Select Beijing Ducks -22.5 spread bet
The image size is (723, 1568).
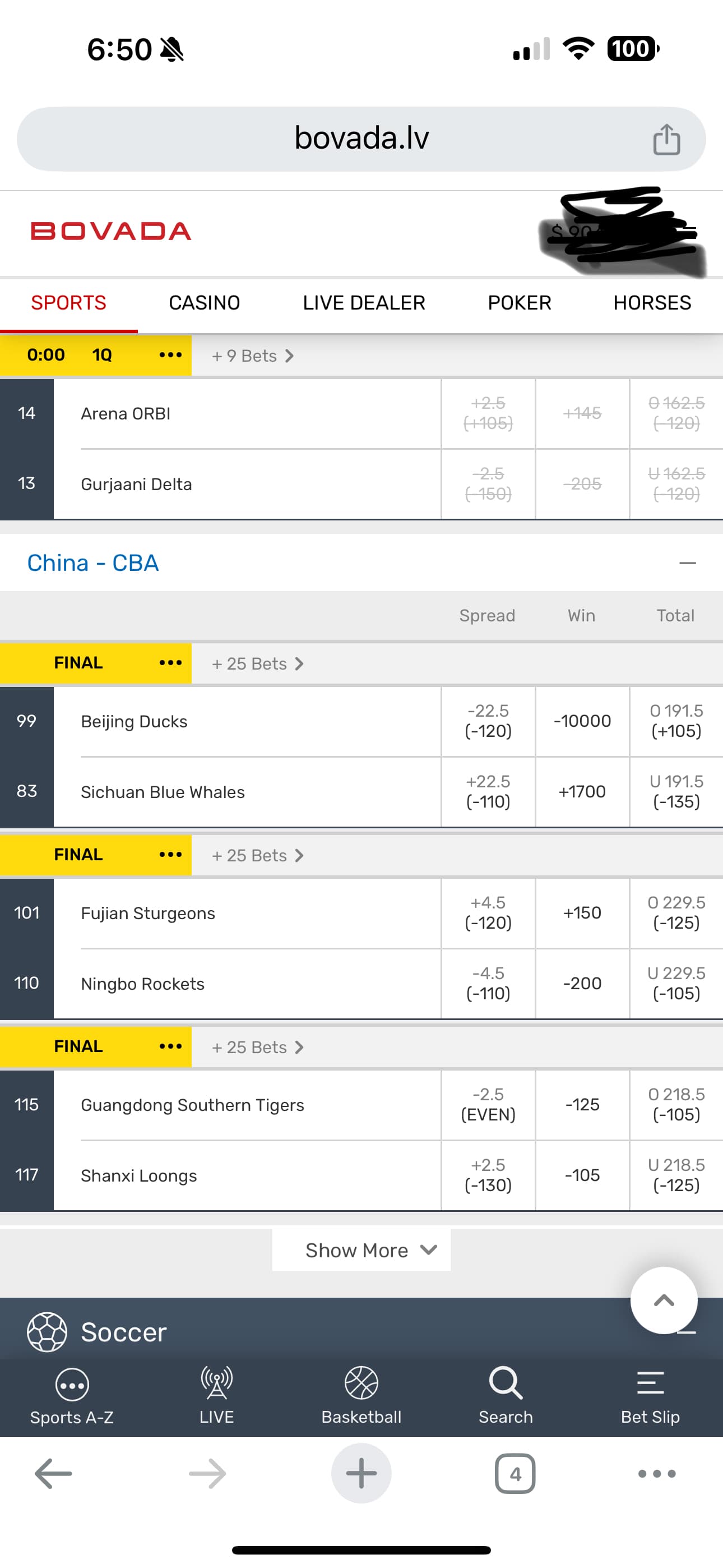488,721
